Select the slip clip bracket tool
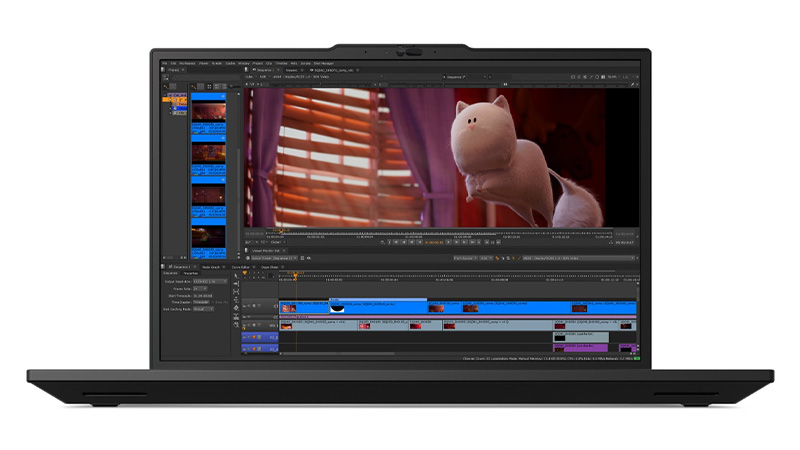 pyautogui.click(x=236, y=291)
